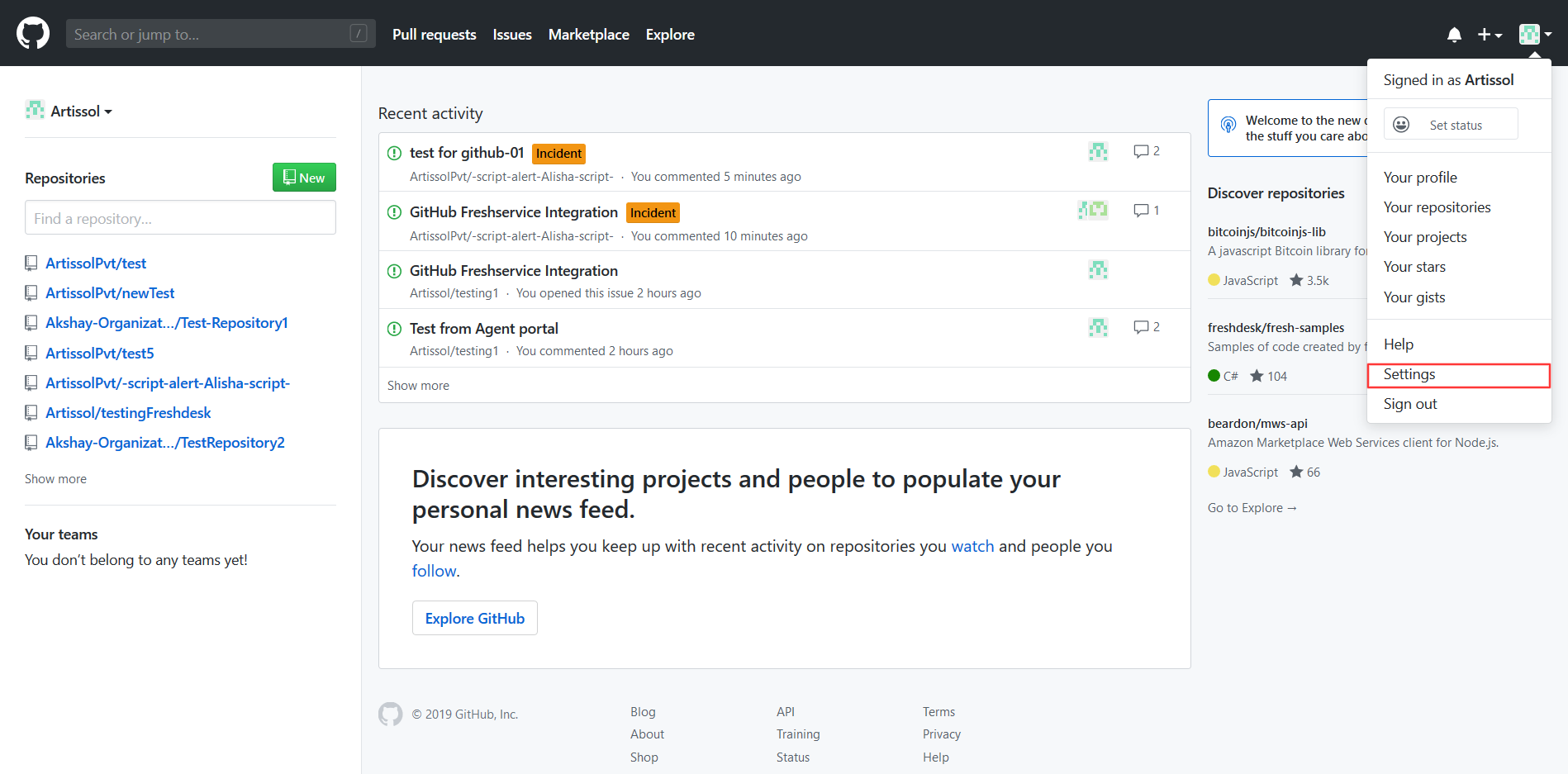This screenshot has height=774, width=1568.
Task: Click the Explore GitHub button
Action: [475, 618]
